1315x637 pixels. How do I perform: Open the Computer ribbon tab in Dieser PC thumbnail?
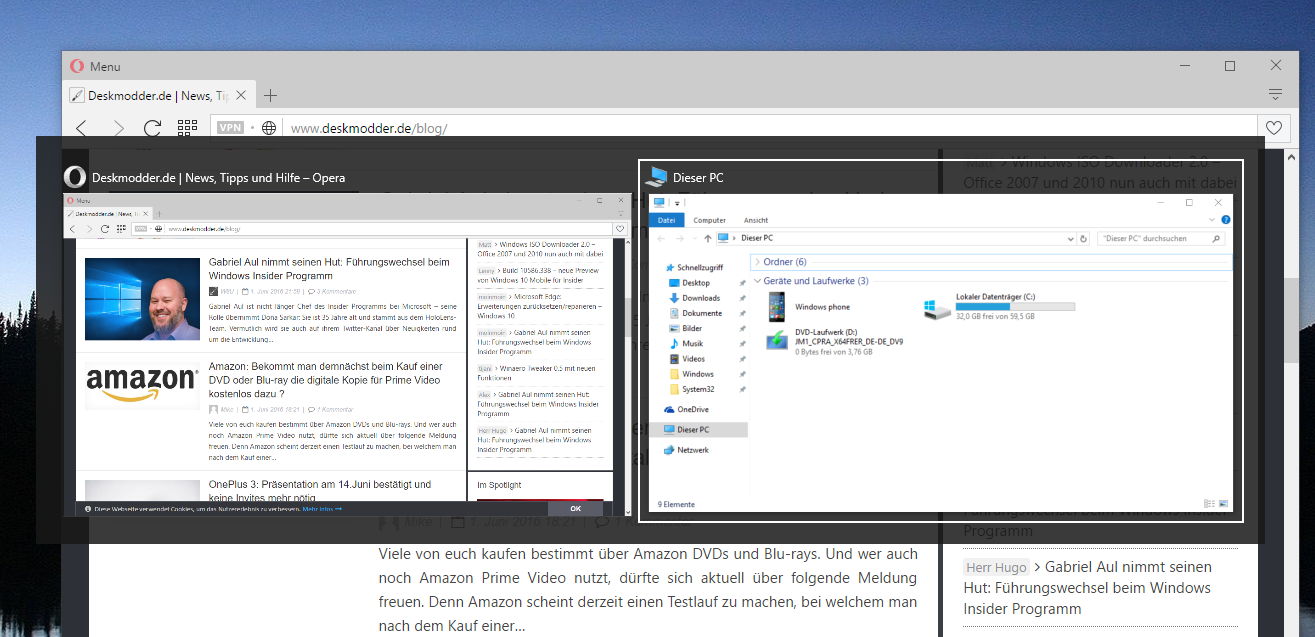[x=710, y=220]
